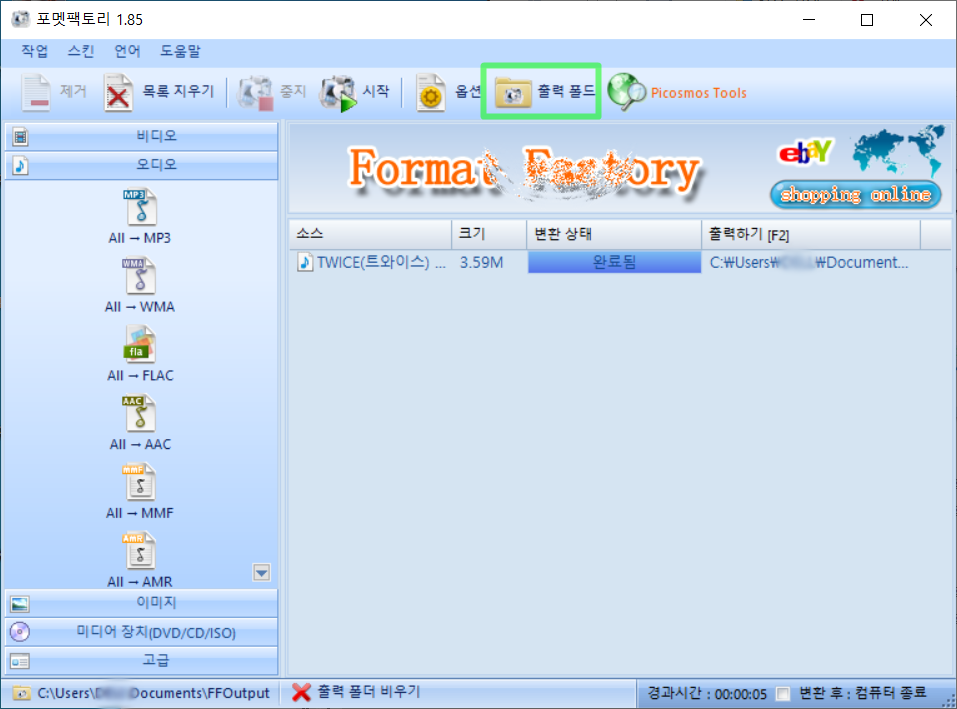This screenshot has height=709, width=957.
Task: Click the 목록 지우기 text label
Action: click(178, 92)
